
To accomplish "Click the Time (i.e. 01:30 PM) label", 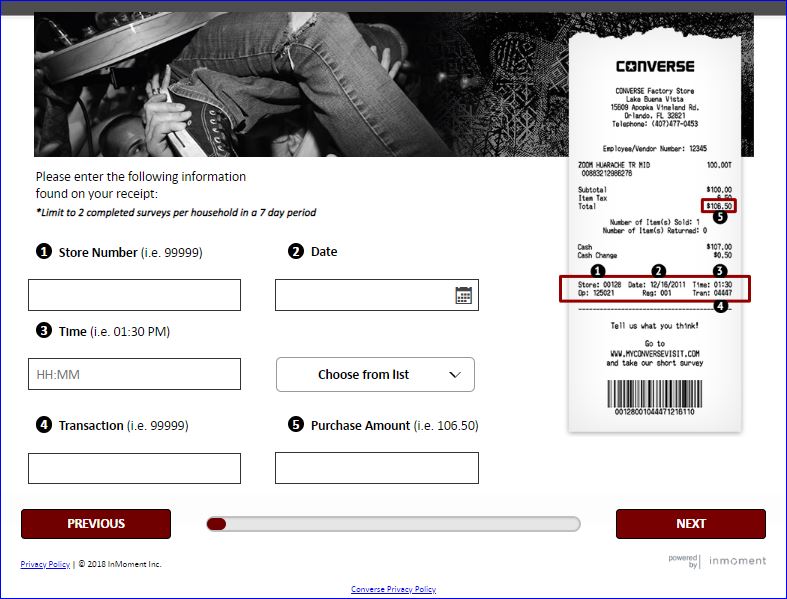I will [x=114, y=331].
